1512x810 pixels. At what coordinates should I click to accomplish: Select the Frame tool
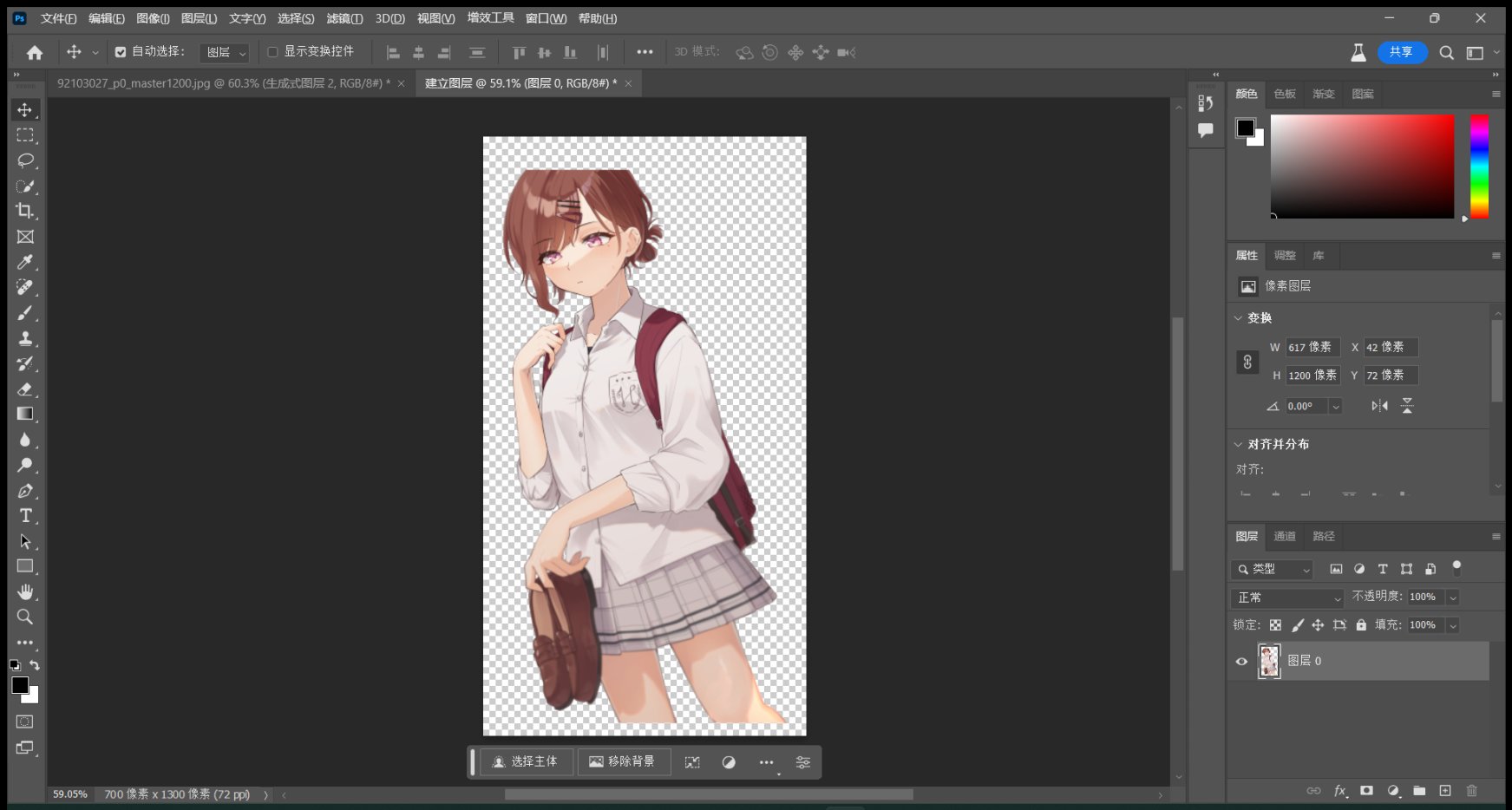click(x=25, y=237)
